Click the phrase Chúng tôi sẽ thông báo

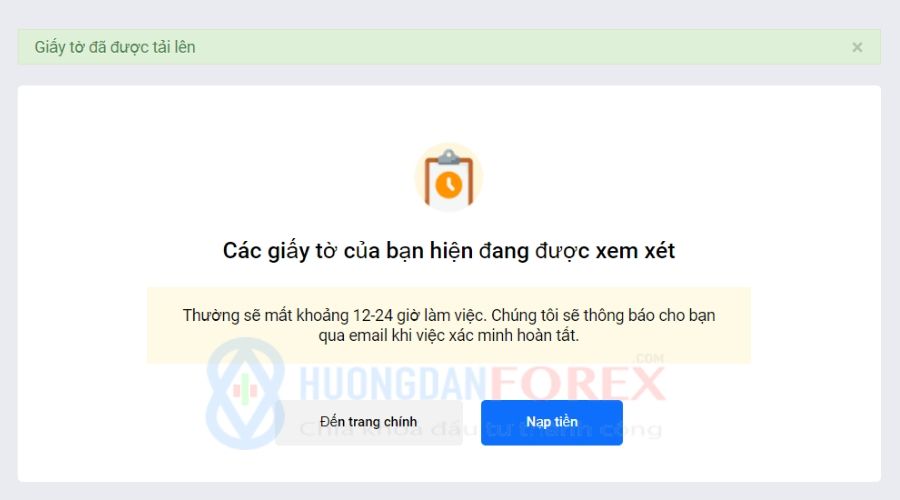coord(573,315)
